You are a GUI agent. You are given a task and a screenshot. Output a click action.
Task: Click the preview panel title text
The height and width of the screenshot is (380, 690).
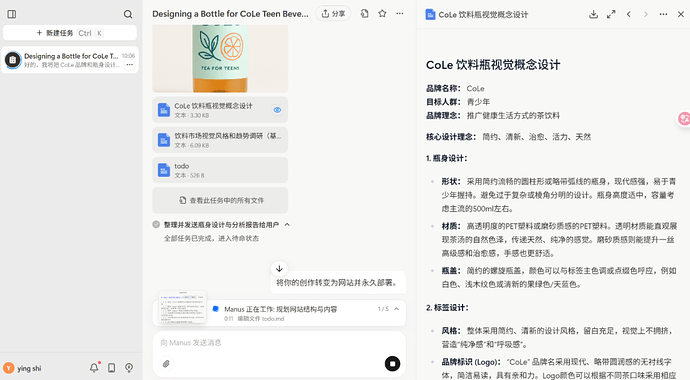483,15
